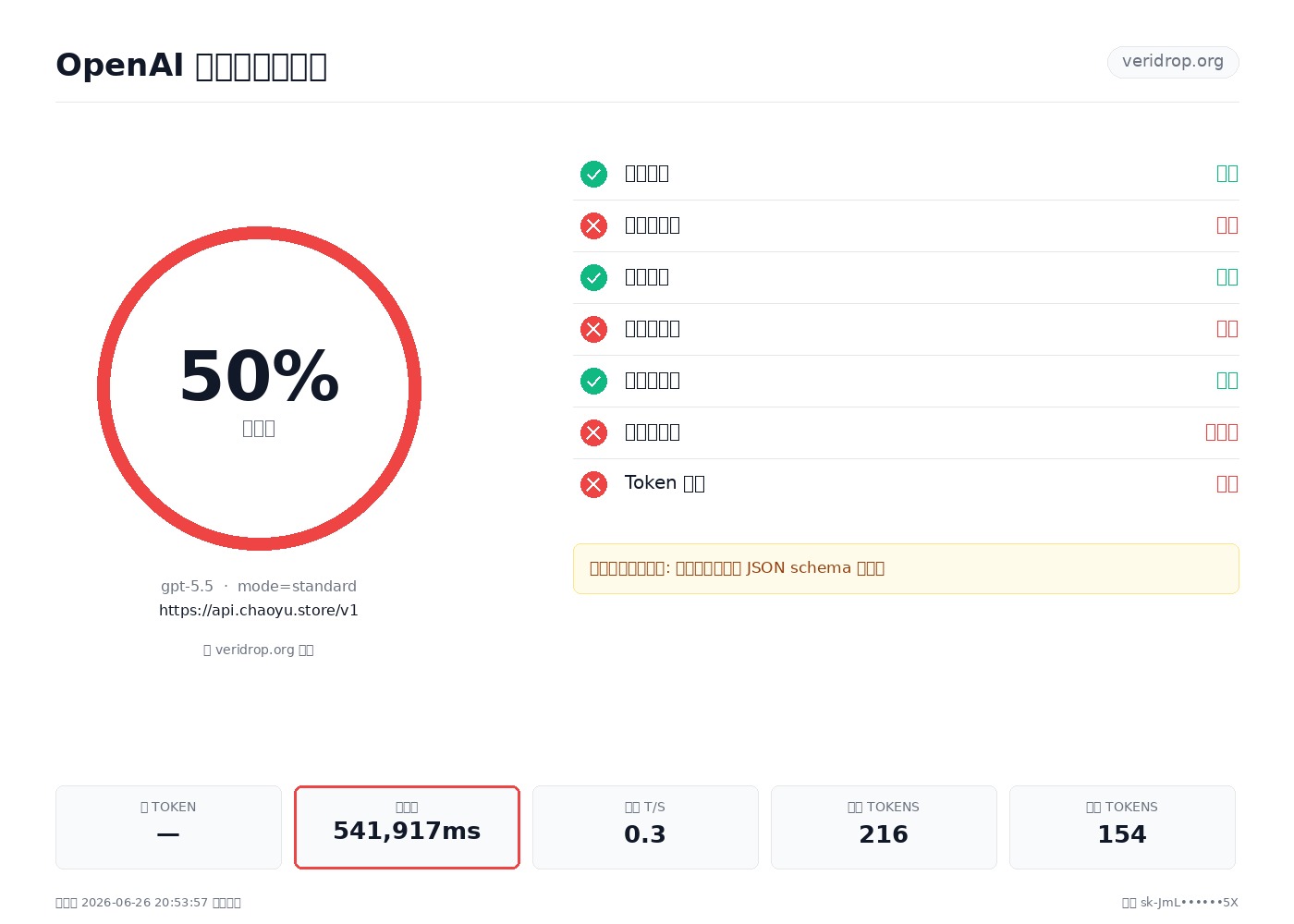Click the yellow JSON schema warning banner
The height and width of the screenshot is (924, 1294).
pyautogui.click(x=906, y=568)
